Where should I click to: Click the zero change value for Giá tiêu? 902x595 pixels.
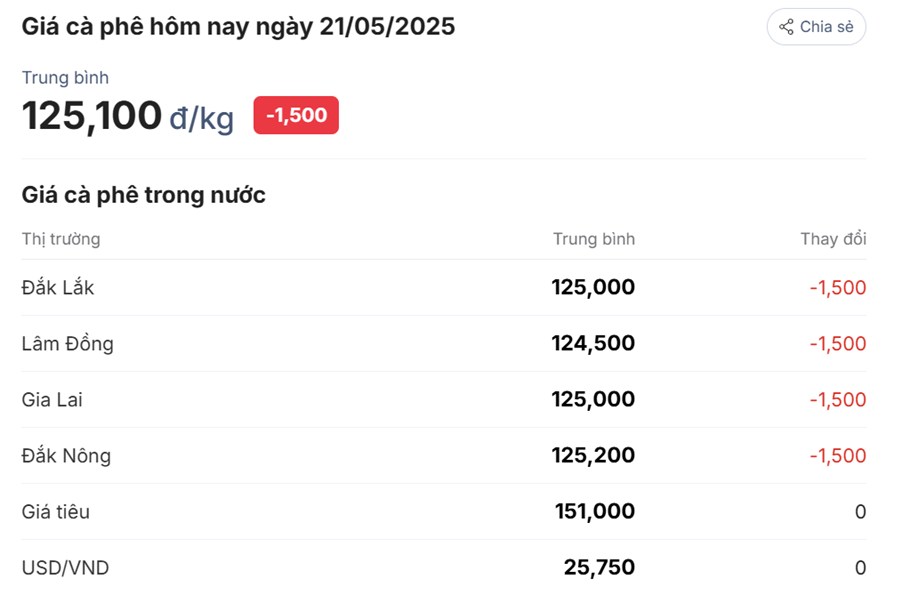858,511
